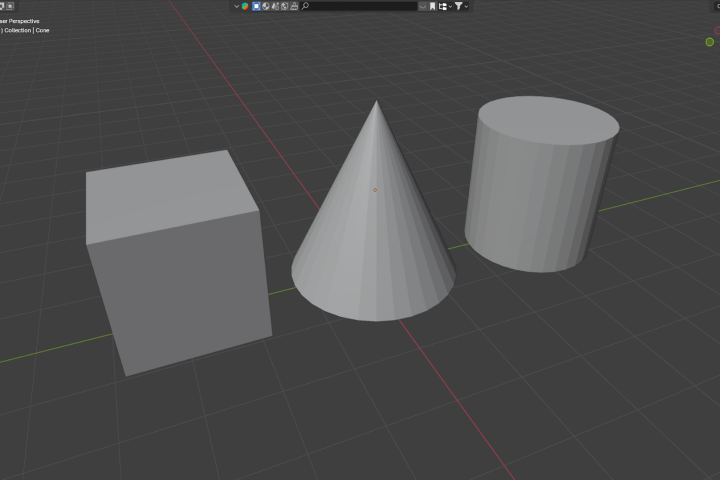Expand the chevron button right of search field
The width and height of the screenshot is (720, 480).
423,6
